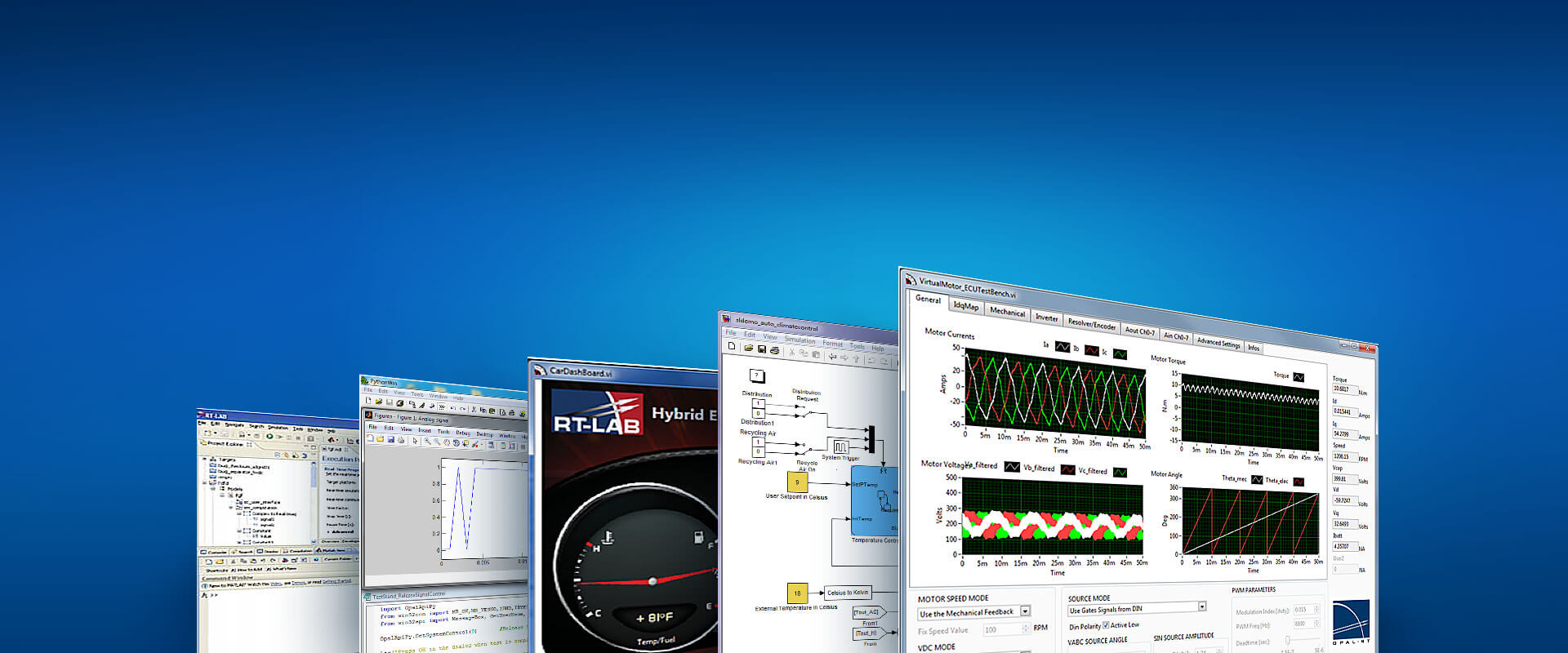Image resolution: width=1568 pixels, height=653 pixels.
Task: Click up arrow icon in Simulink toolbar
Action: [856, 359]
